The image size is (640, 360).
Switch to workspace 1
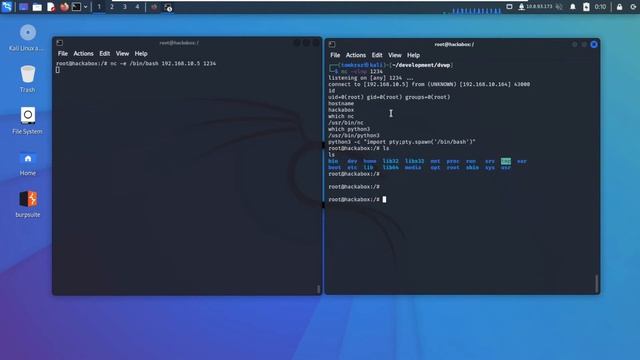point(99,7)
